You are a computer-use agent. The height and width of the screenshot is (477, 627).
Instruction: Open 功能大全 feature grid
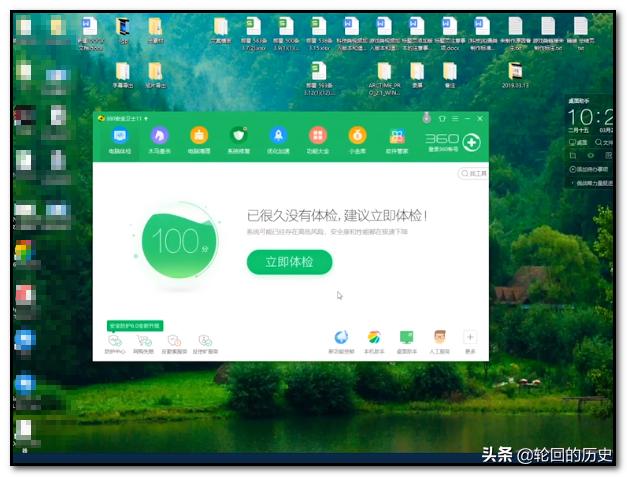tap(318, 140)
